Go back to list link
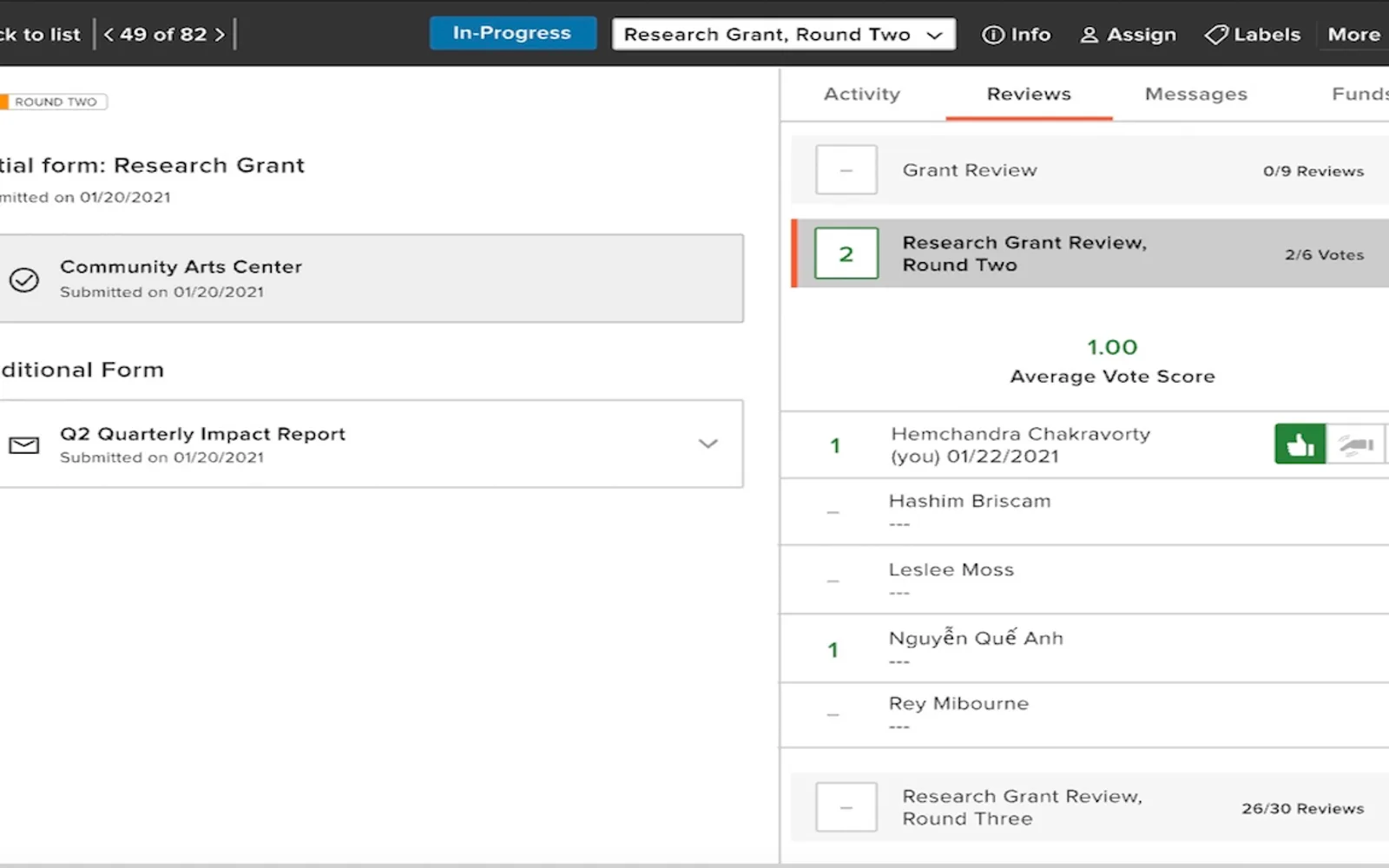This screenshot has height=868, width=1389. coord(40,35)
